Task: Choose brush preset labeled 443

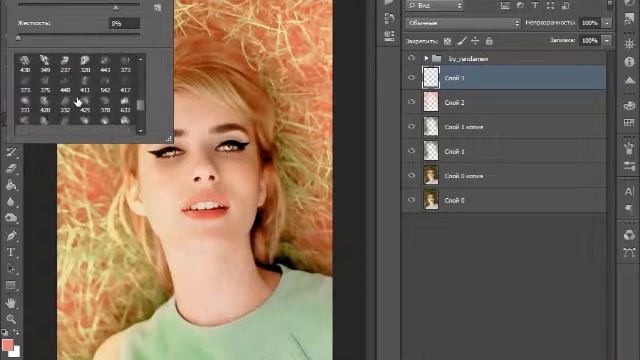Action: tap(105, 64)
